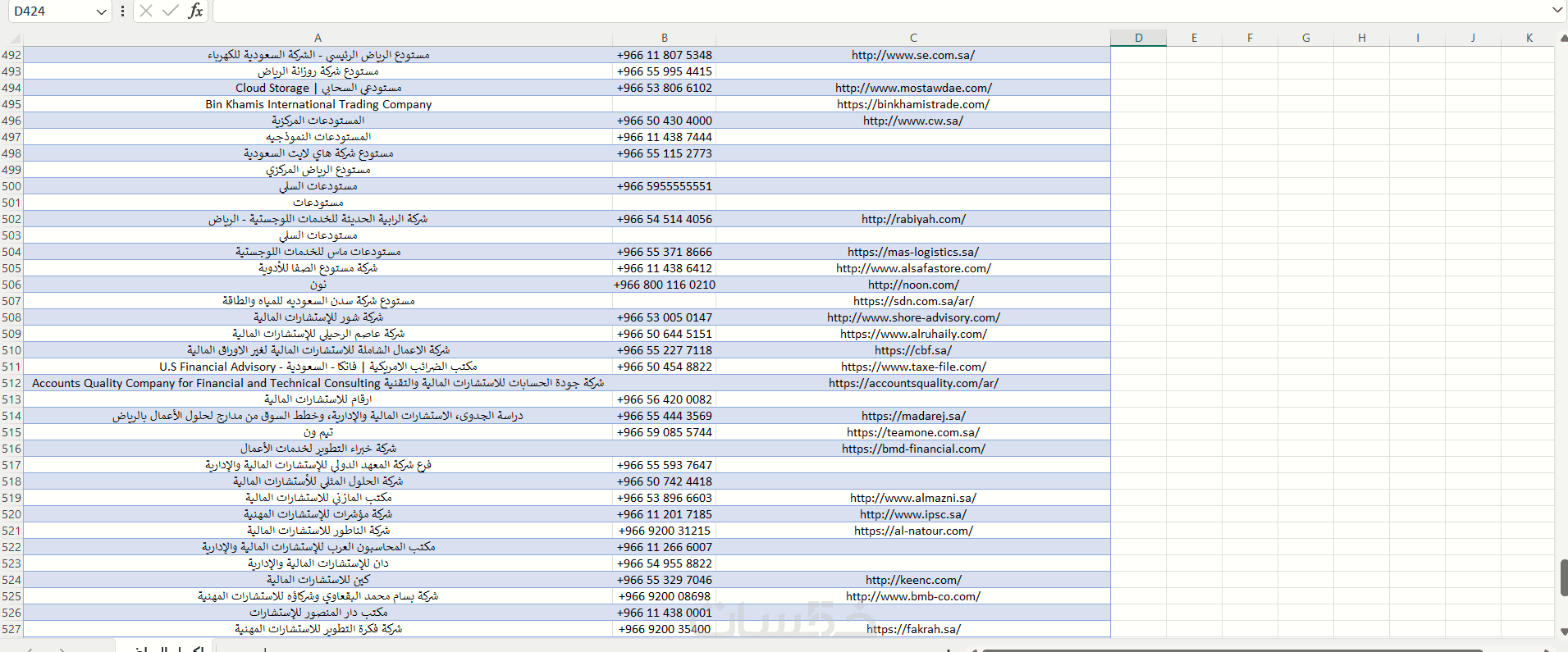
Task: Open link https://binkhamistrade.com/
Action: tap(913, 104)
